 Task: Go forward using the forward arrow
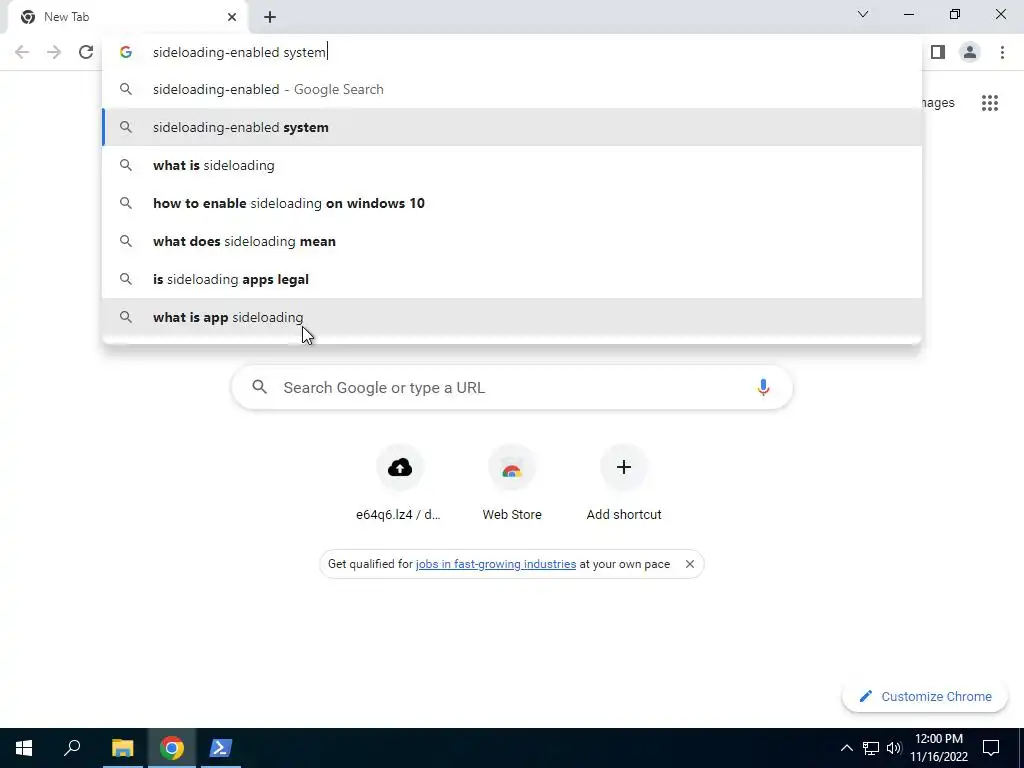54,52
